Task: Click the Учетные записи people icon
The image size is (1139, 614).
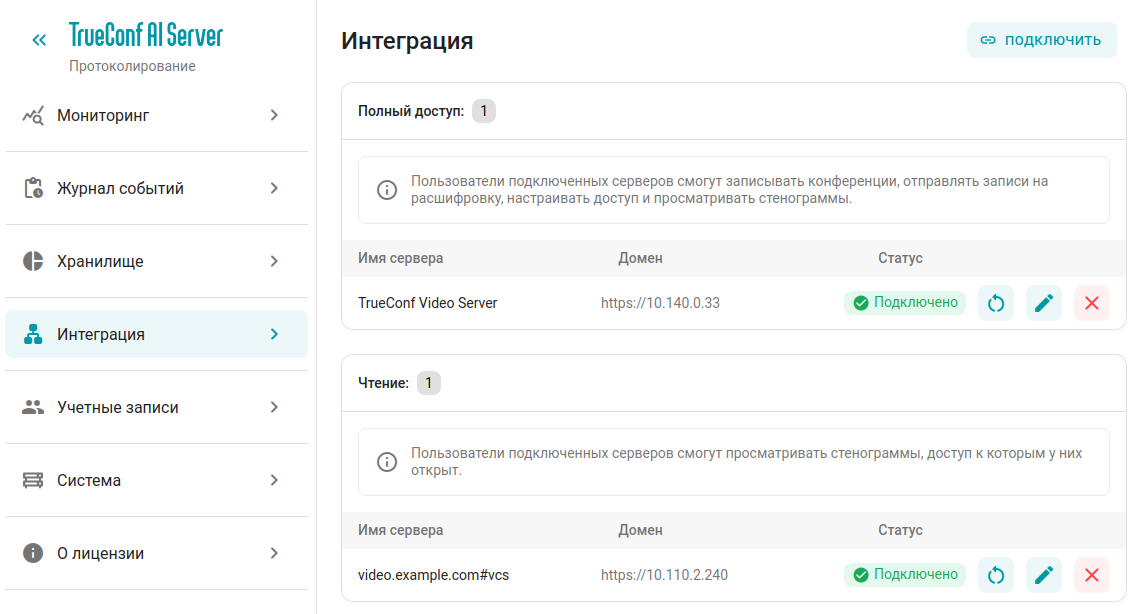Action: (x=33, y=407)
